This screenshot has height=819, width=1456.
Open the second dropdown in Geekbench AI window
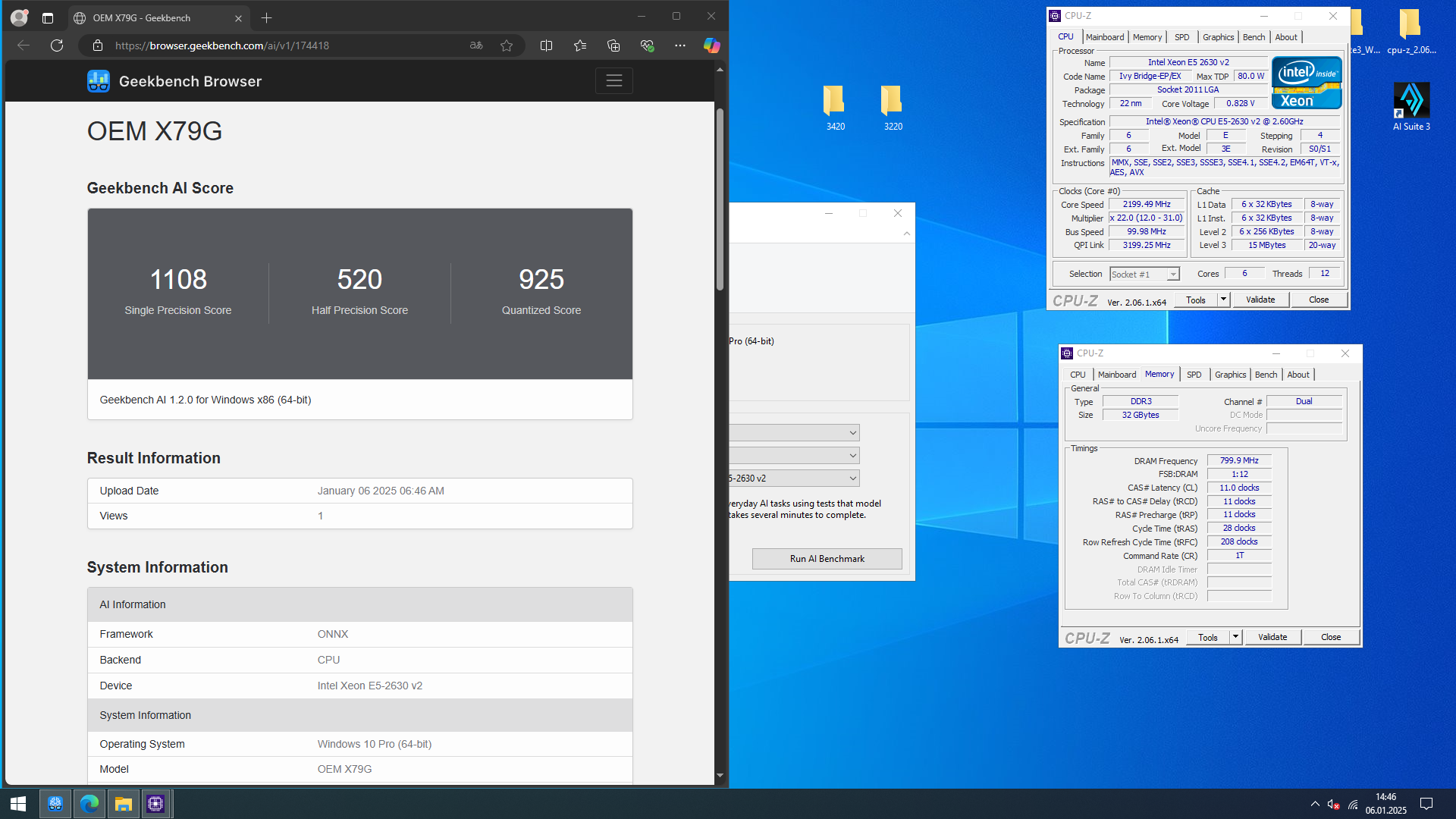pos(794,456)
